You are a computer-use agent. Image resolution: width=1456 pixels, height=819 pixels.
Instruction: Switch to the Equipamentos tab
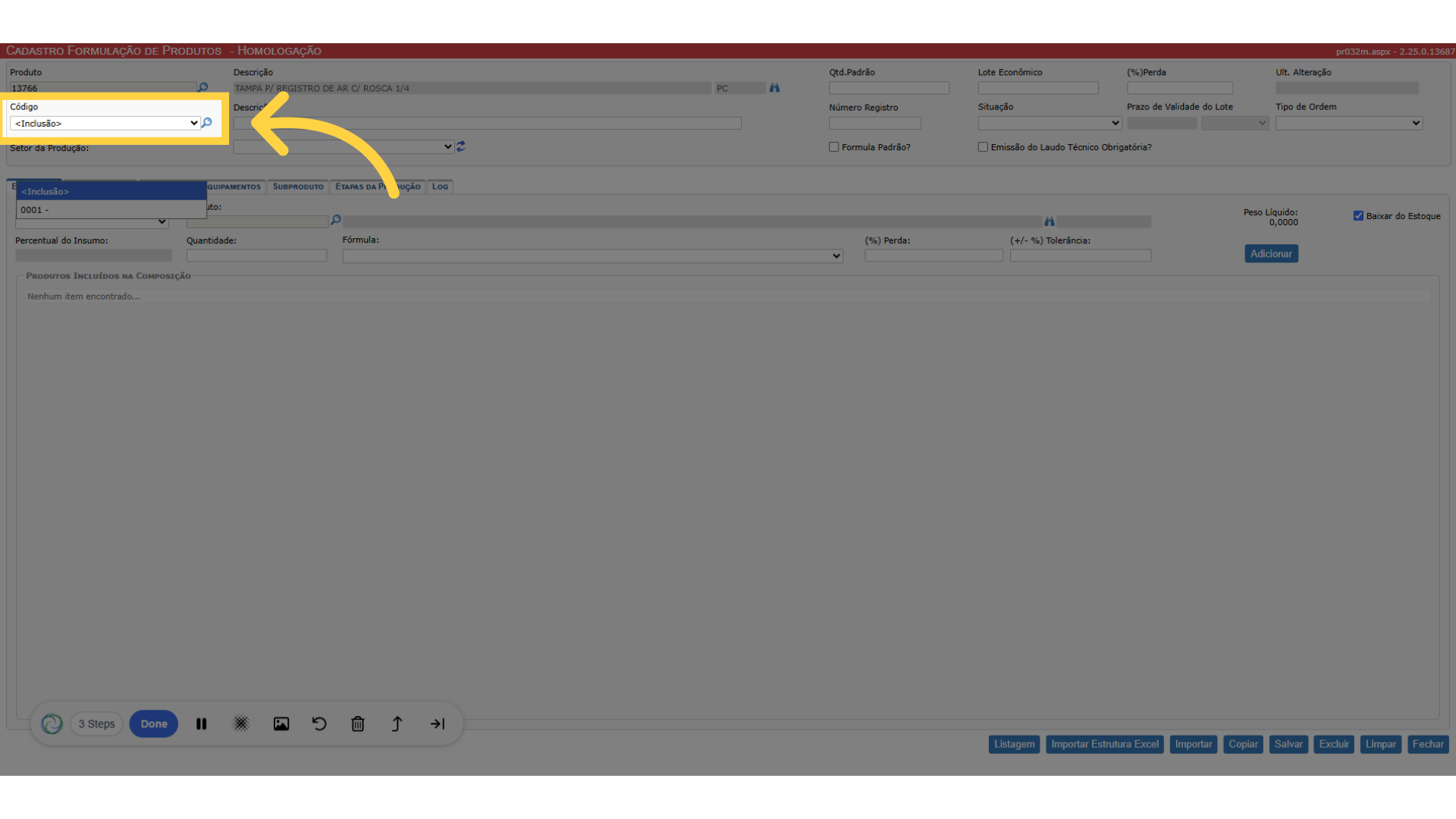click(x=234, y=187)
